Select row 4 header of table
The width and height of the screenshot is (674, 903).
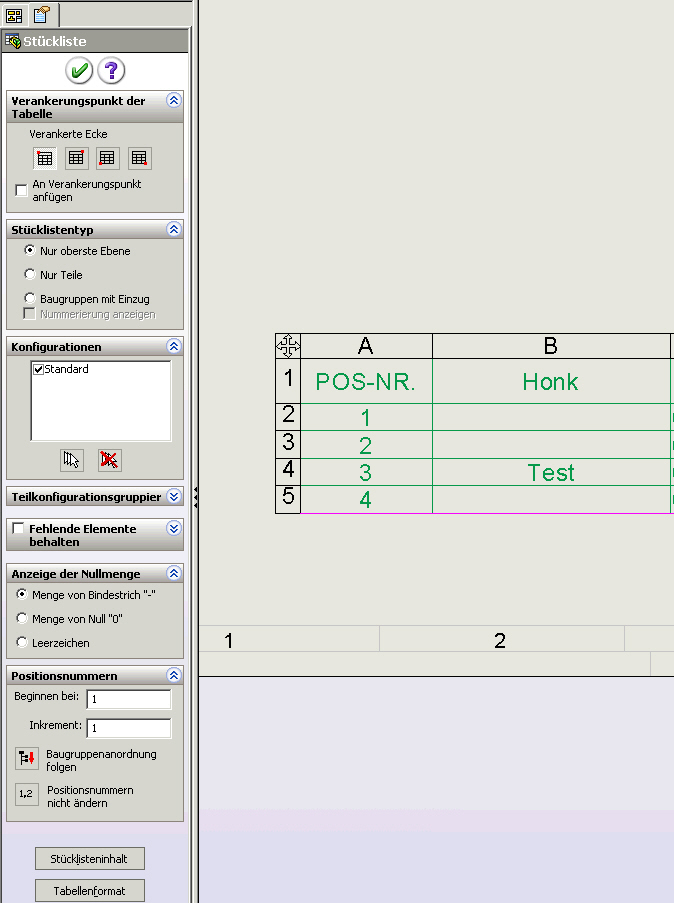click(288, 472)
